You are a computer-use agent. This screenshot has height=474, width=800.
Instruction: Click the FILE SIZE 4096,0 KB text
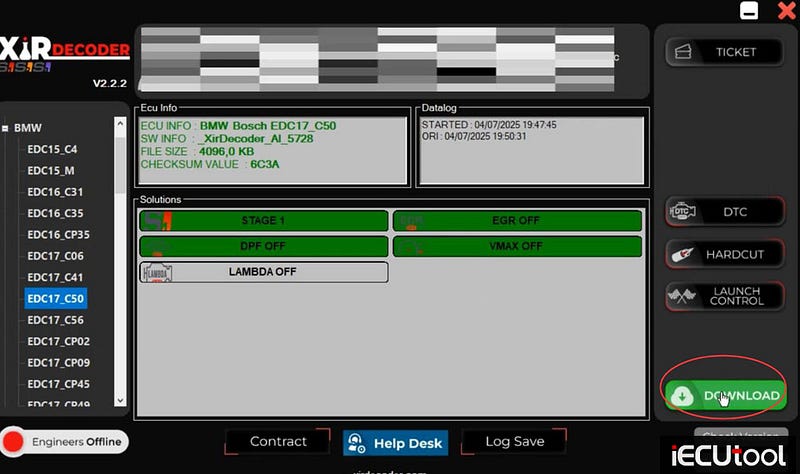[197, 151]
